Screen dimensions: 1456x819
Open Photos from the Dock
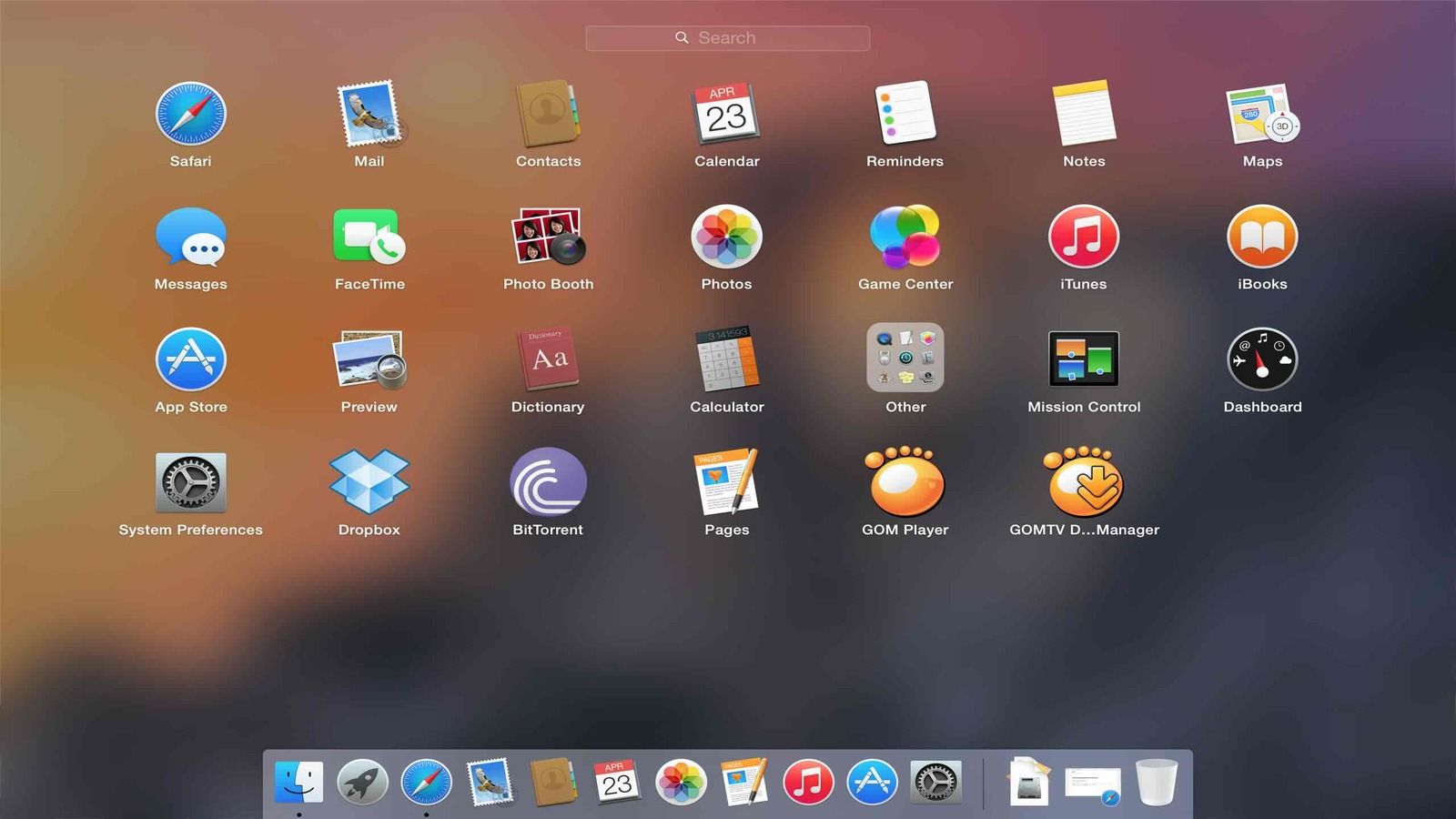[681, 782]
